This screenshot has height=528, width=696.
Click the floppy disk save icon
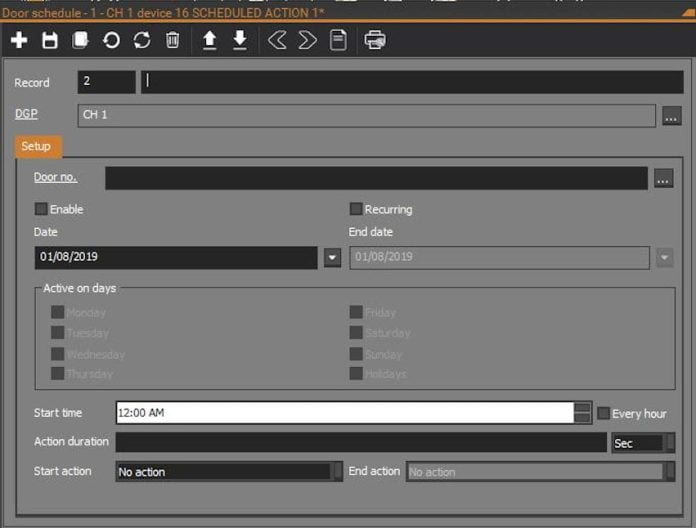[49, 41]
